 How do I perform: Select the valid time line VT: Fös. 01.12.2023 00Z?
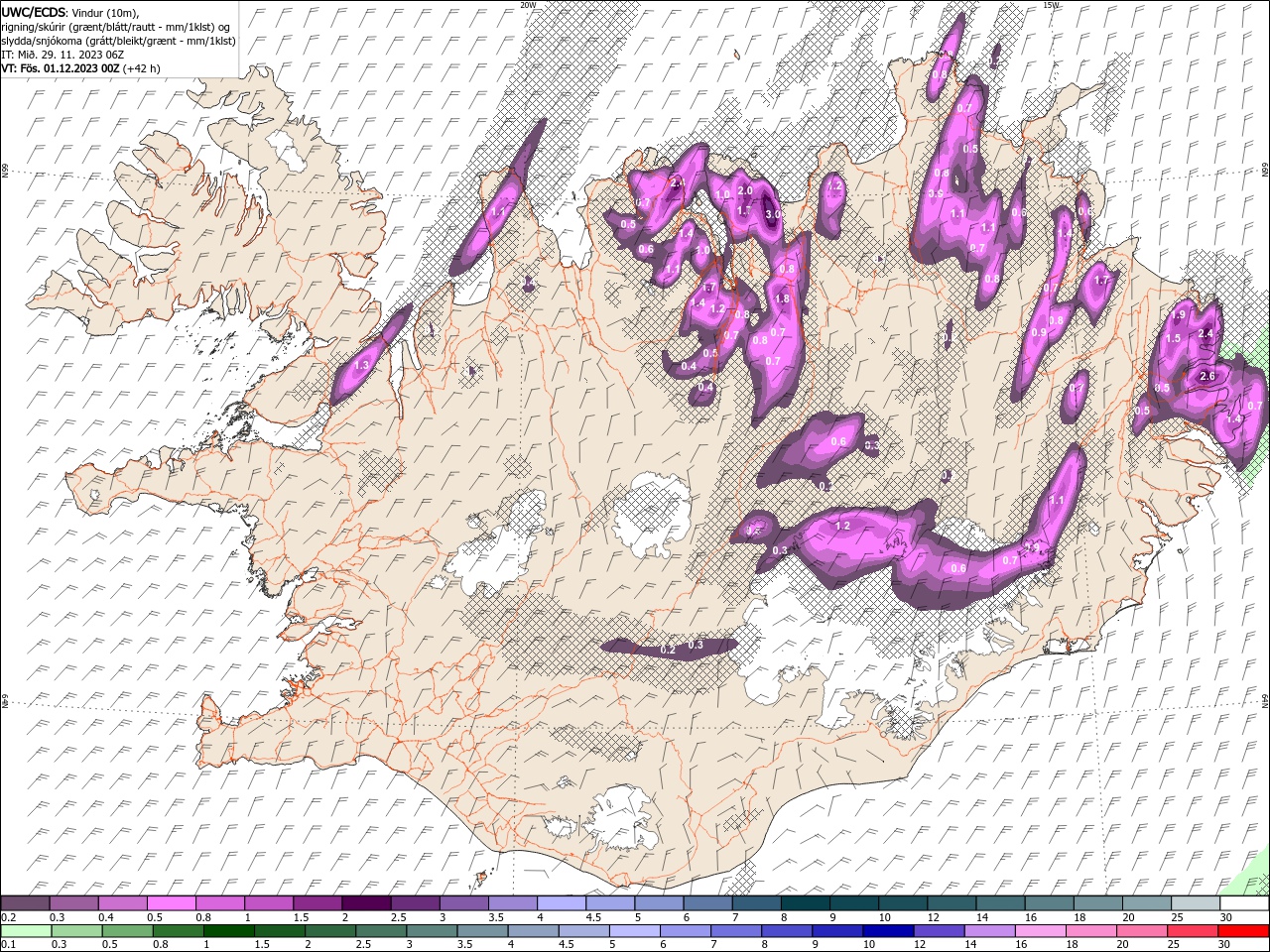(x=63, y=68)
